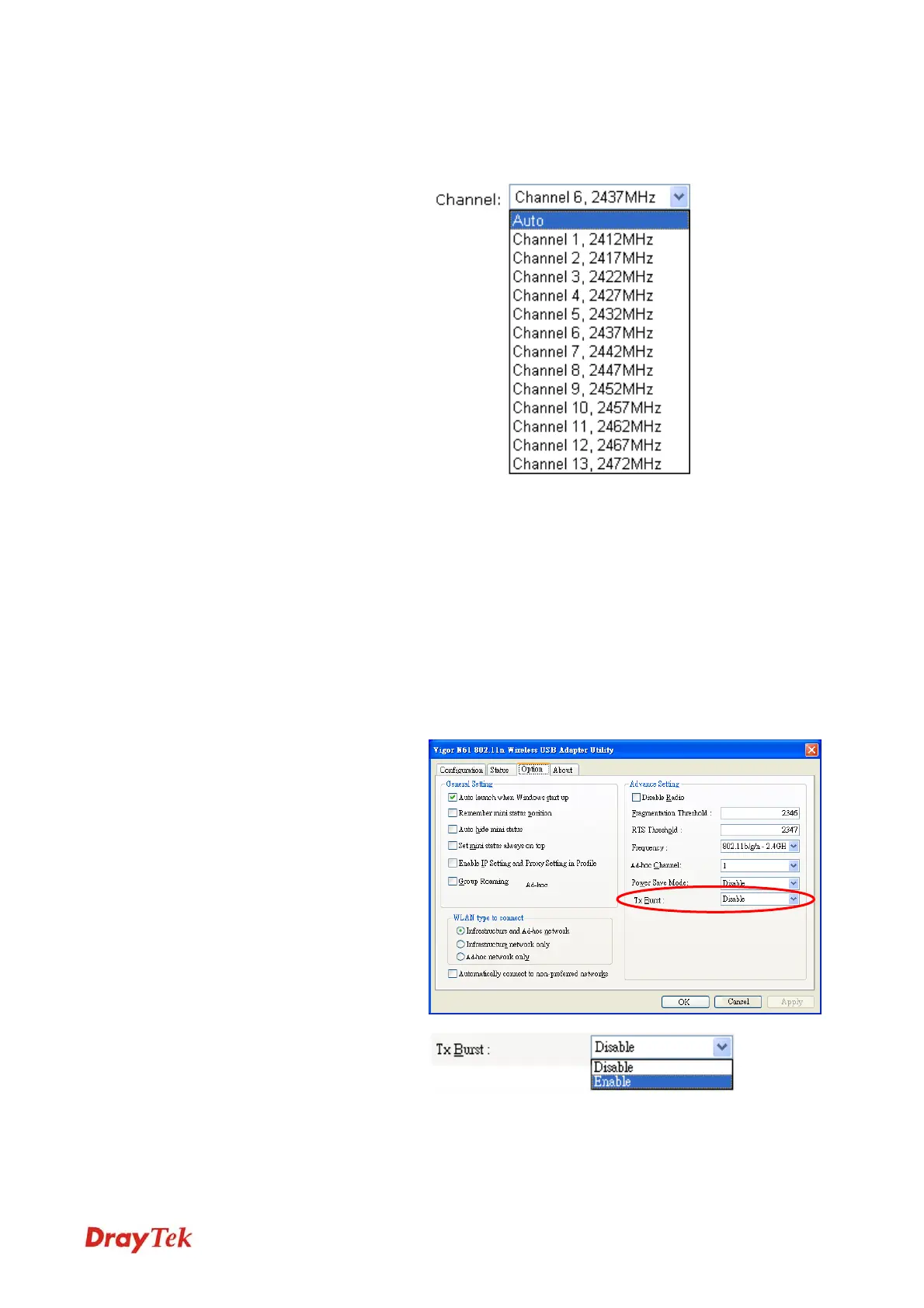Select the Option tab
The height and width of the screenshot is (1308, 924).
click(x=532, y=769)
